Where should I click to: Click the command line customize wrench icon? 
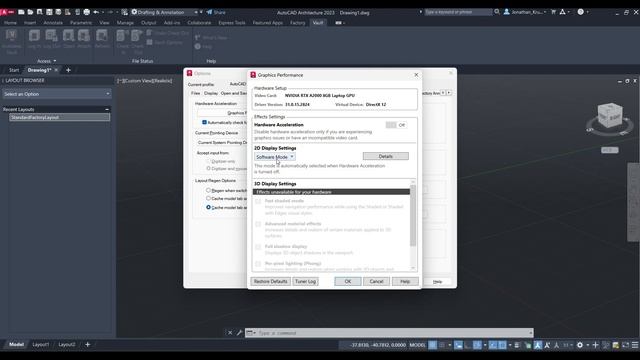[240, 333]
